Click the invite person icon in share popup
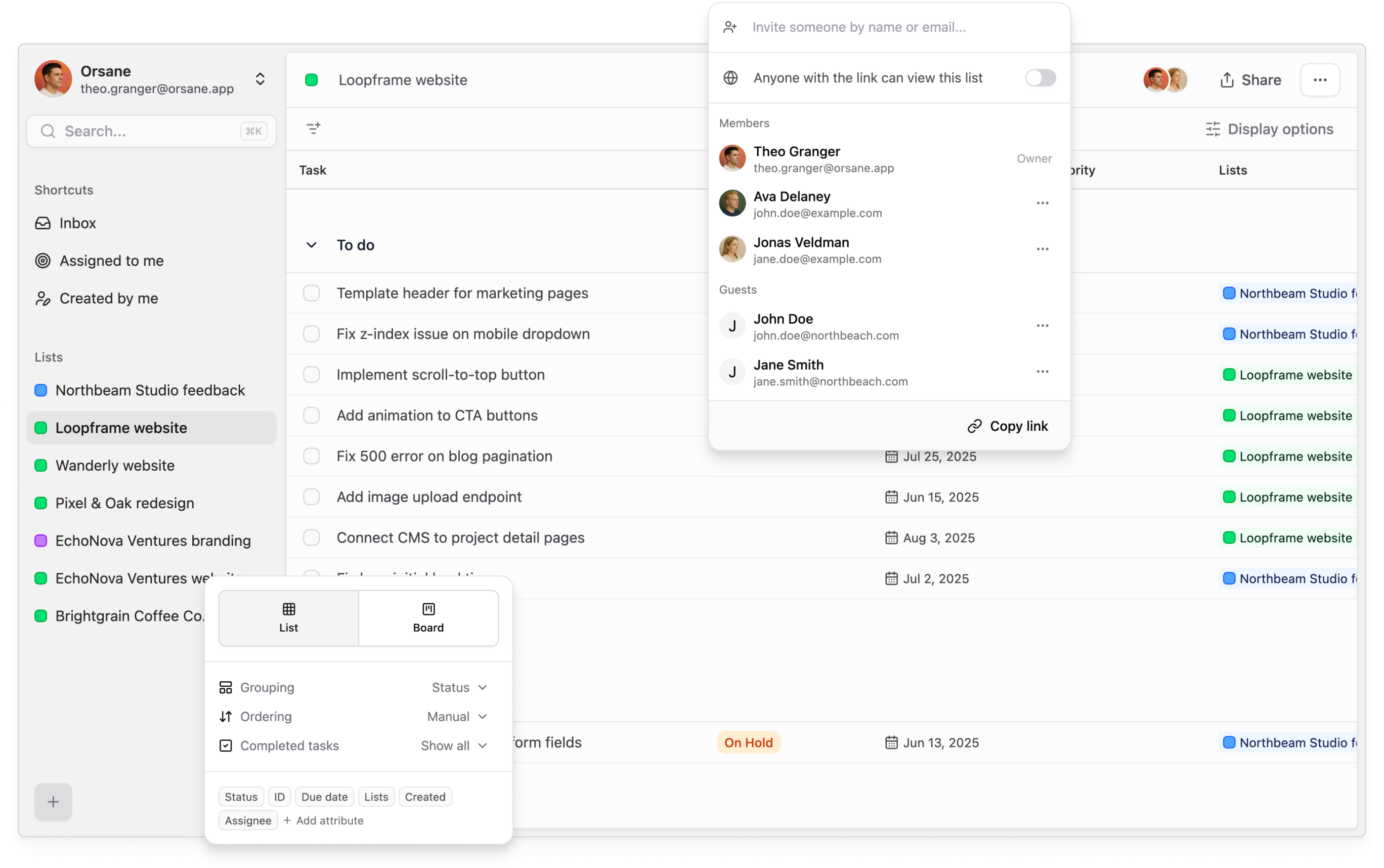 tap(730, 27)
